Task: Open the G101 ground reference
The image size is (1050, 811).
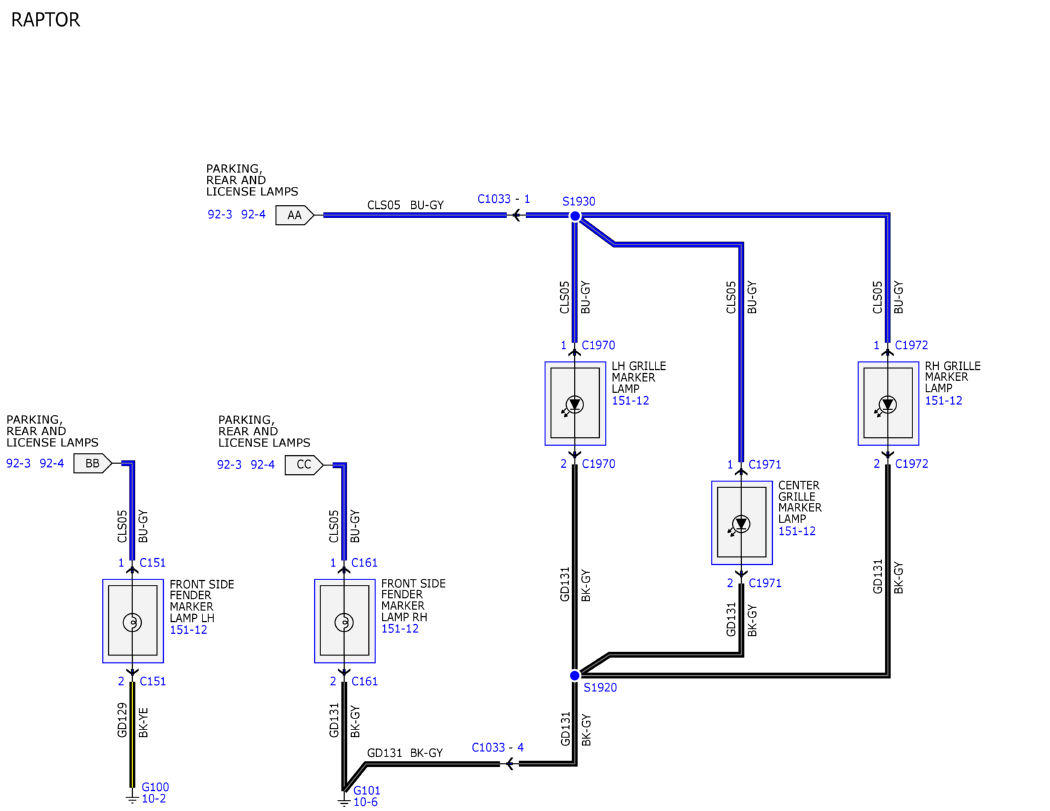Action: [x=366, y=790]
